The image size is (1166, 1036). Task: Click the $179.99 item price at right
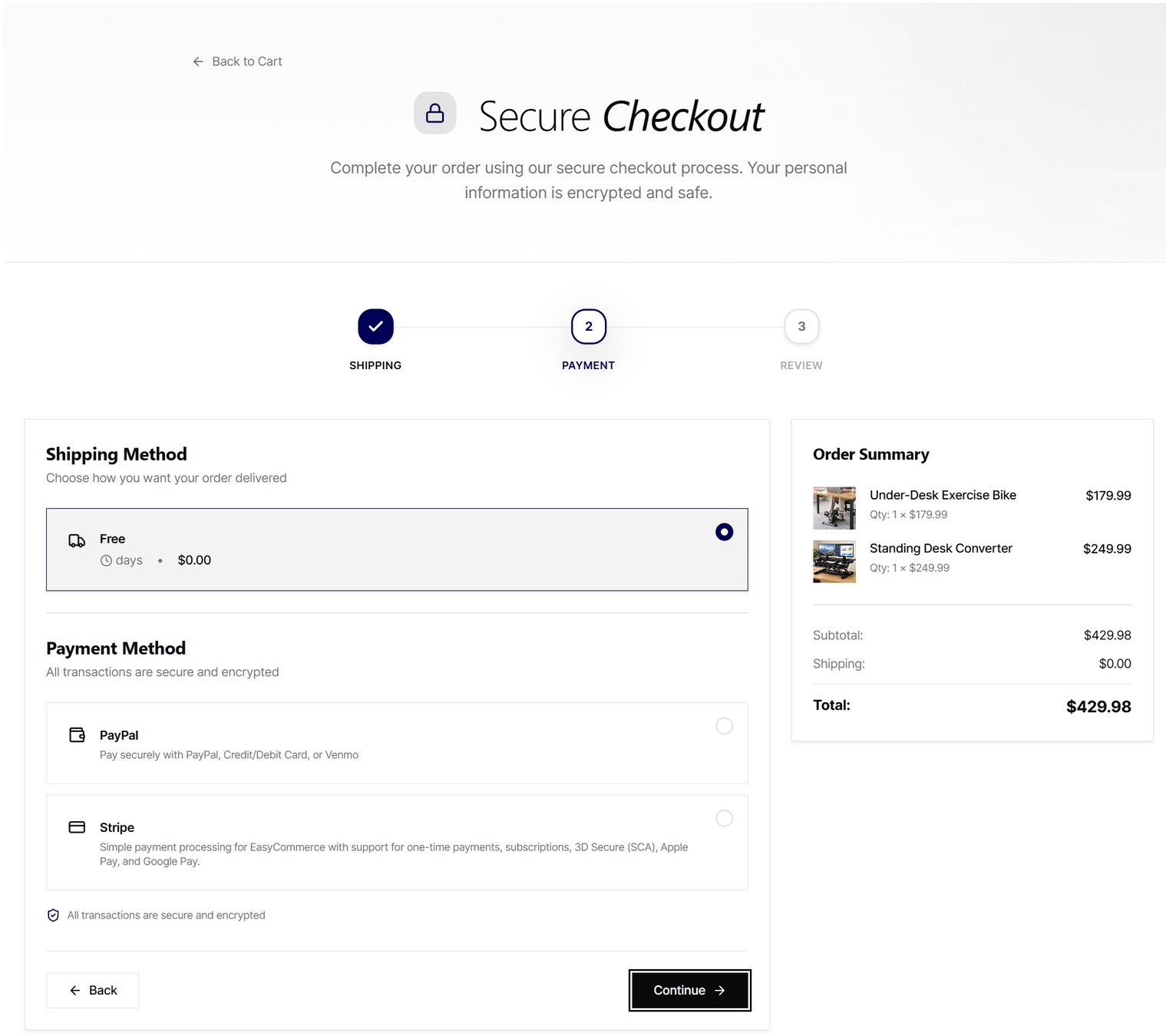[x=1108, y=496]
